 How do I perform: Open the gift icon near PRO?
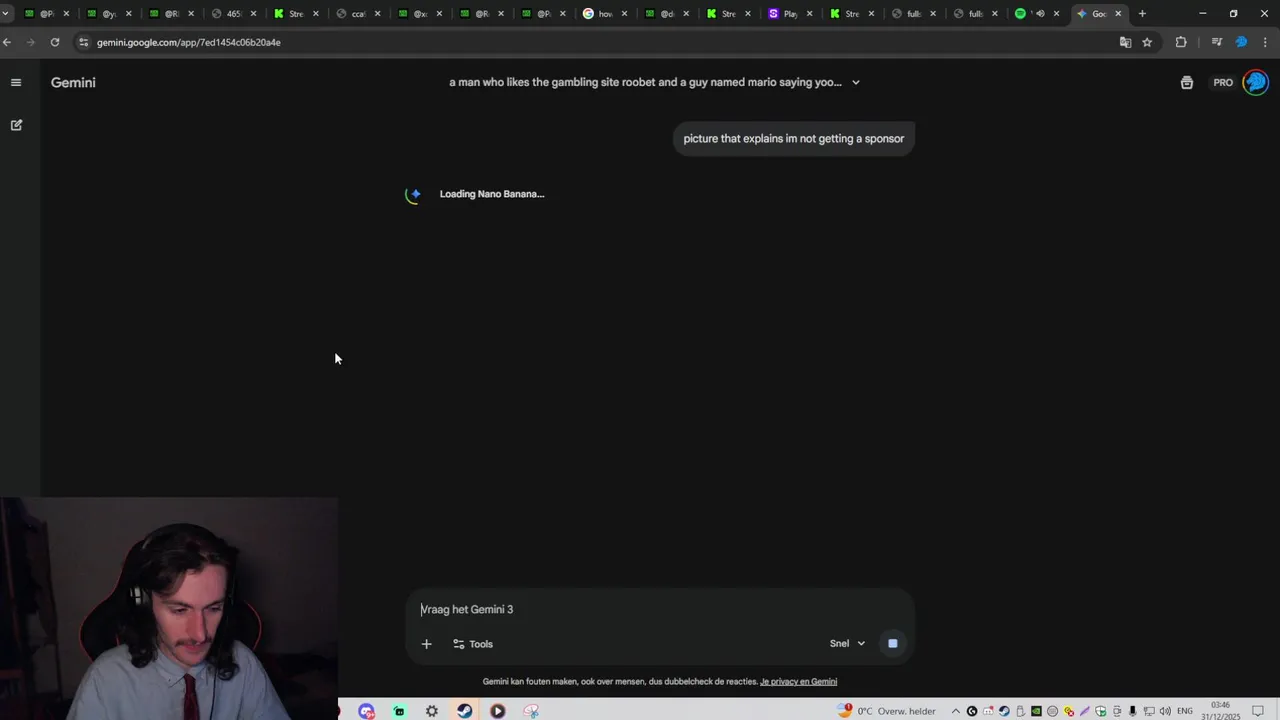click(x=1186, y=82)
